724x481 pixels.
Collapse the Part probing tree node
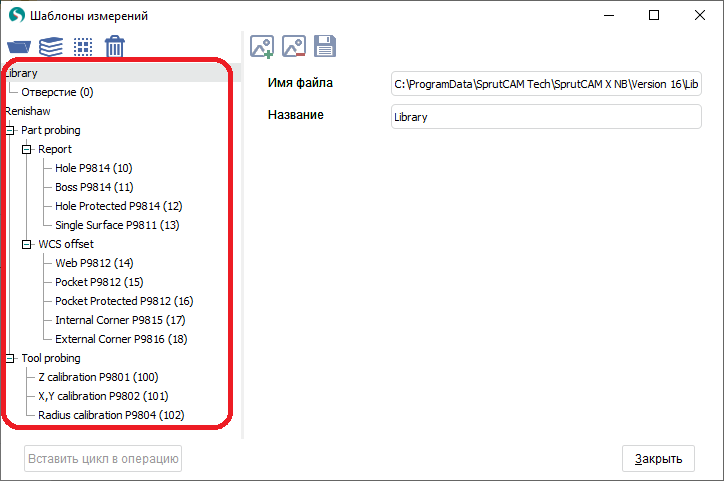(x=10, y=130)
